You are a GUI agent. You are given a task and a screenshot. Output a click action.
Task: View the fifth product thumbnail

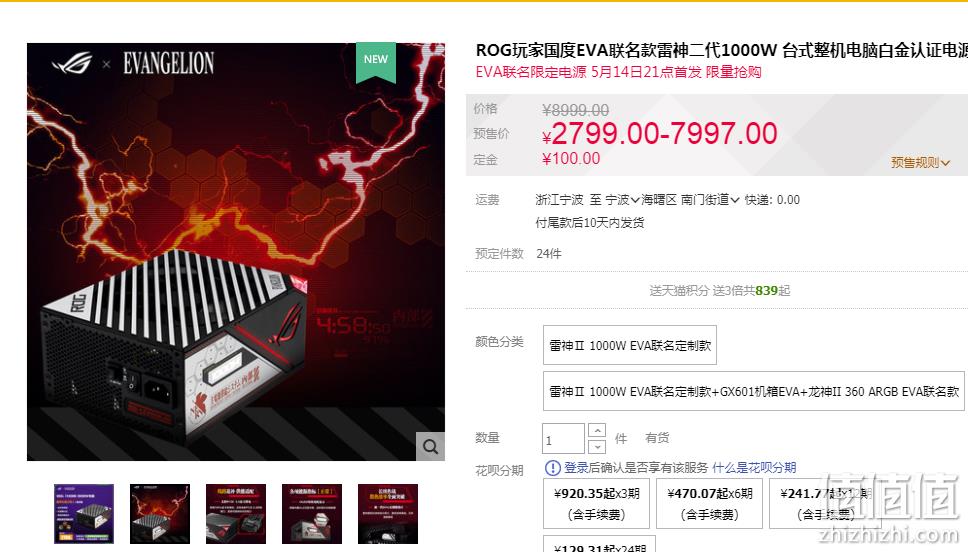[x=388, y=514]
